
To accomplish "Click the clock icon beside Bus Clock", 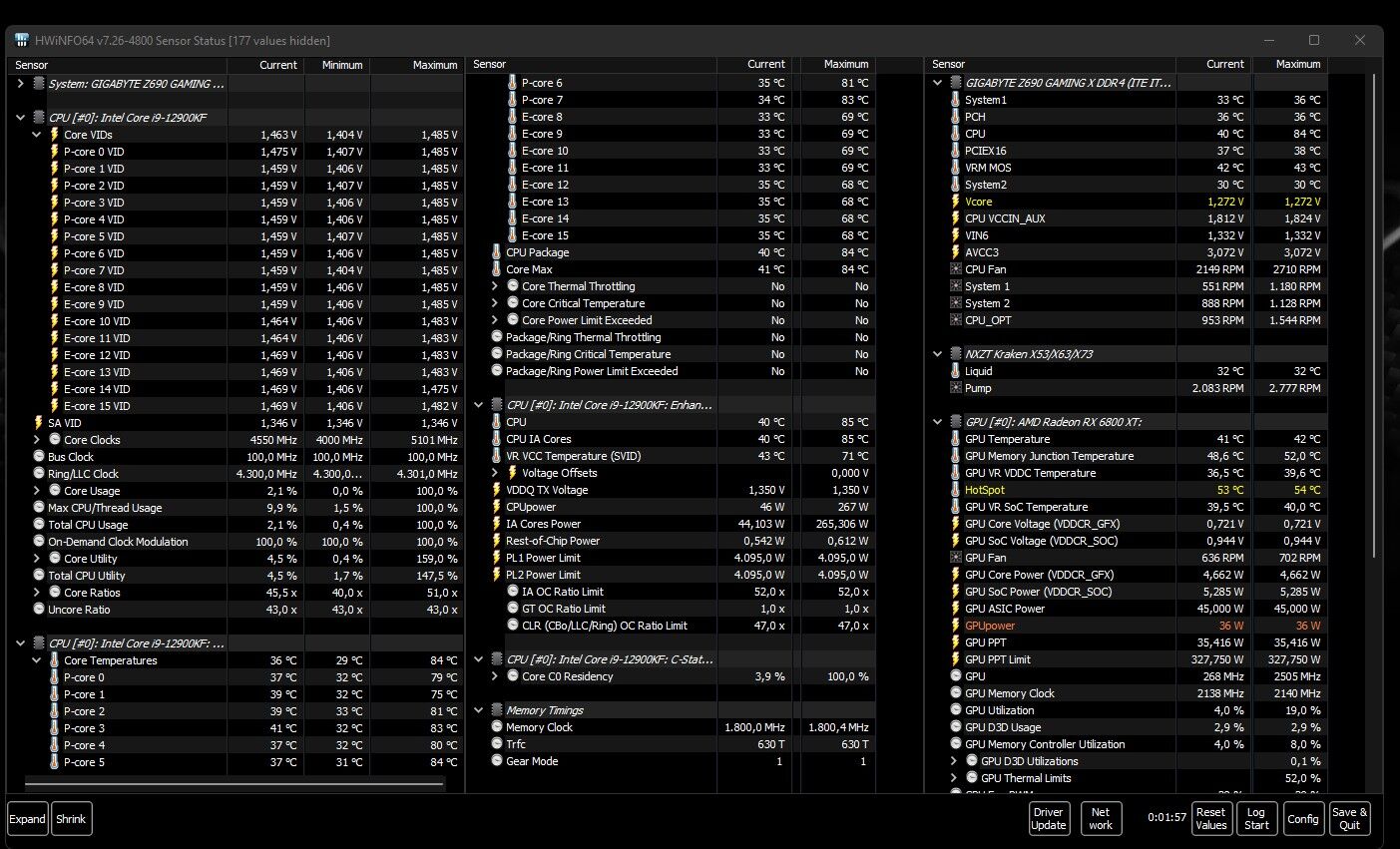I will click(39, 457).
